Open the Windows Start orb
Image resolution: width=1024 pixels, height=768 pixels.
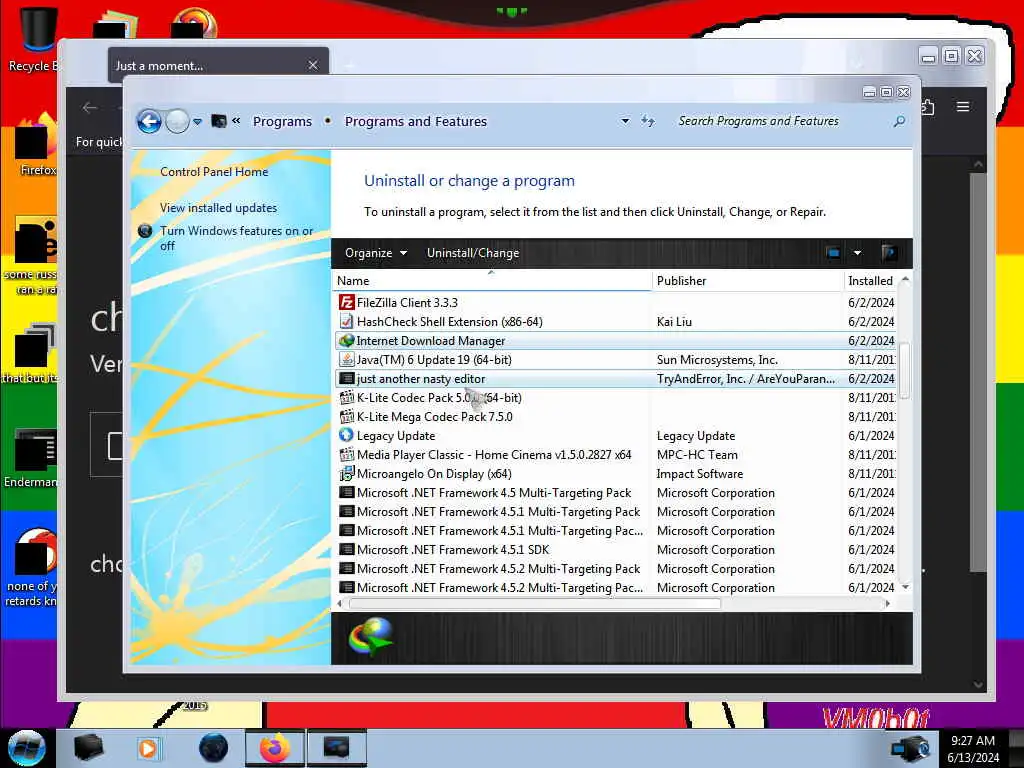coord(27,748)
